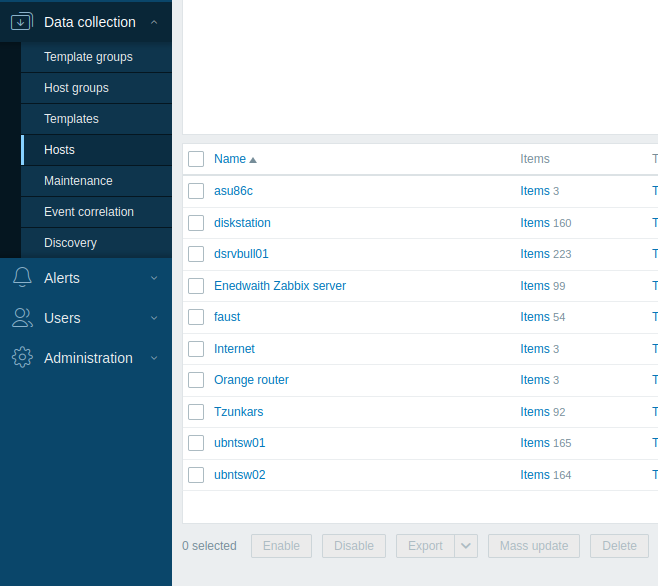View Items 54 for faust
658x586 pixels.
(x=535, y=317)
